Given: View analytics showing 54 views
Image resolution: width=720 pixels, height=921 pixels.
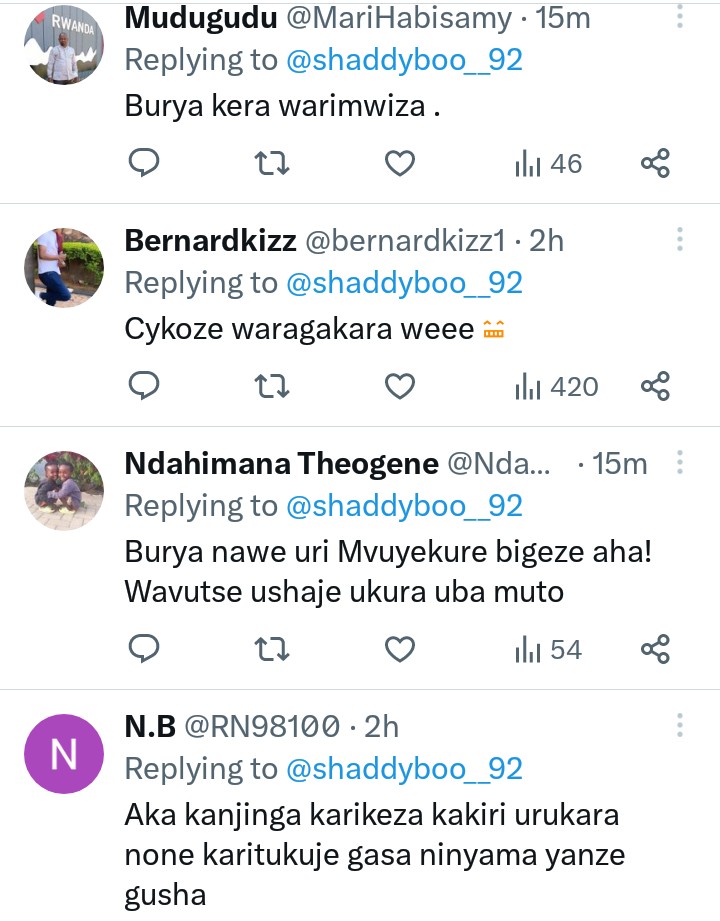Looking at the screenshot, I should point(548,650).
